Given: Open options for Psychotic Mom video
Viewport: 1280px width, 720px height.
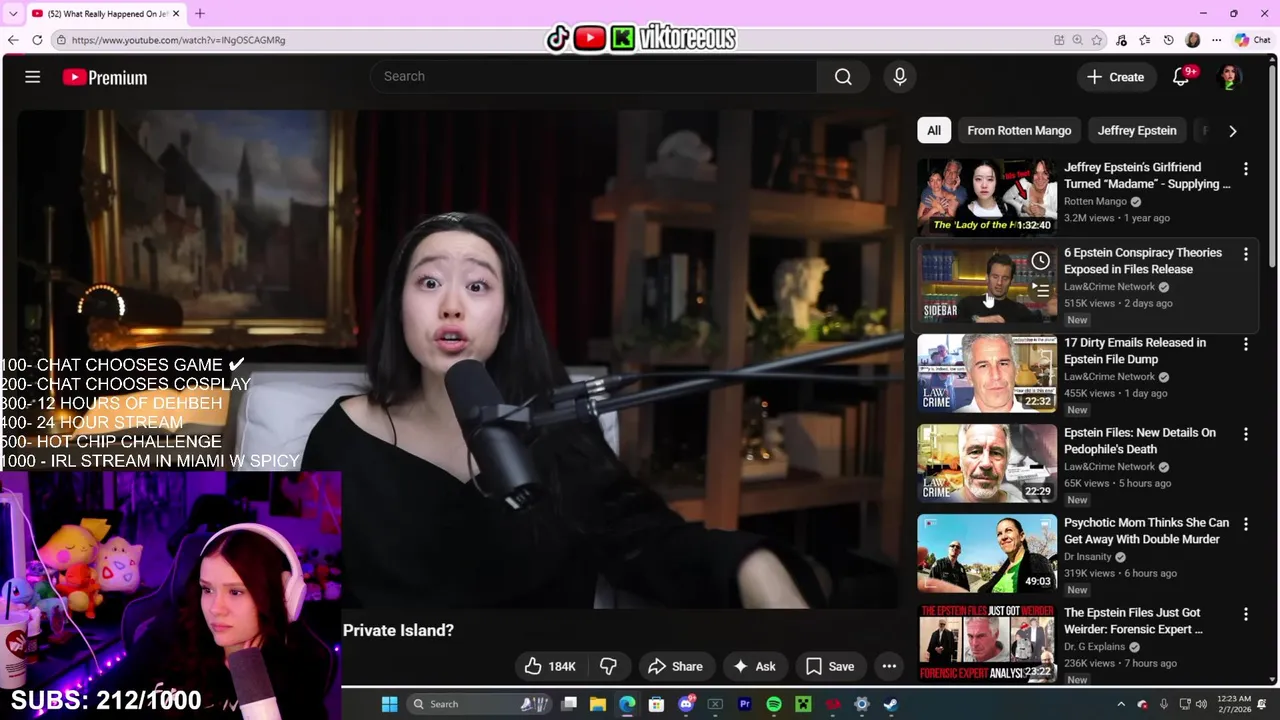Looking at the screenshot, I should (x=1246, y=524).
